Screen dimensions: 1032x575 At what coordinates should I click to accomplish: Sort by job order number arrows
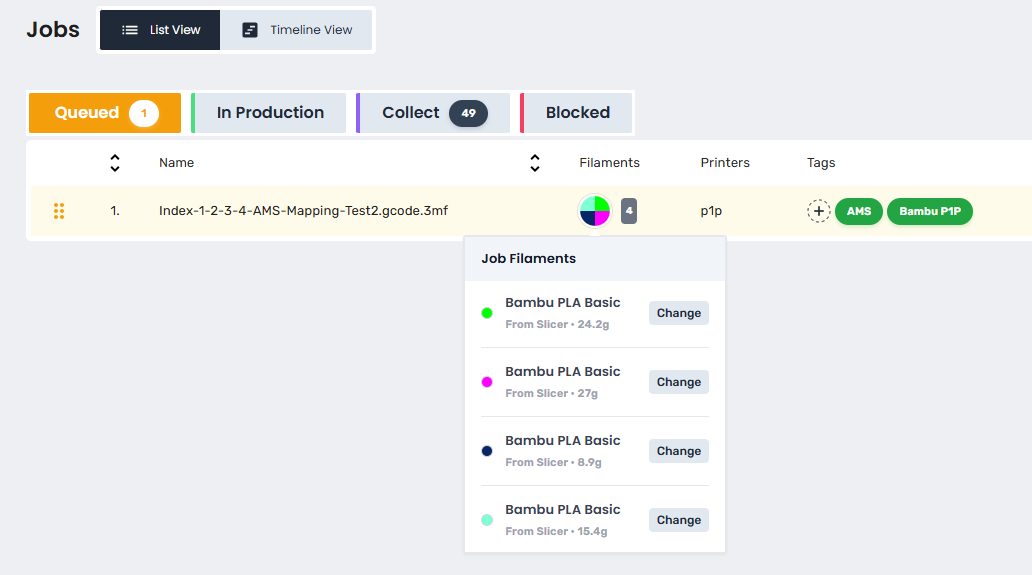tap(115, 163)
